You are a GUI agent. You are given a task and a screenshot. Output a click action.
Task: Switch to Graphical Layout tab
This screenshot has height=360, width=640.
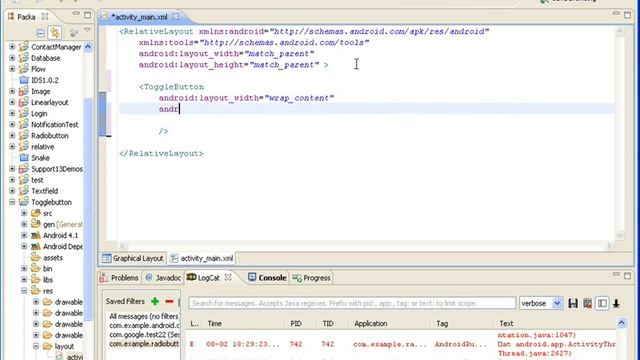point(133,258)
